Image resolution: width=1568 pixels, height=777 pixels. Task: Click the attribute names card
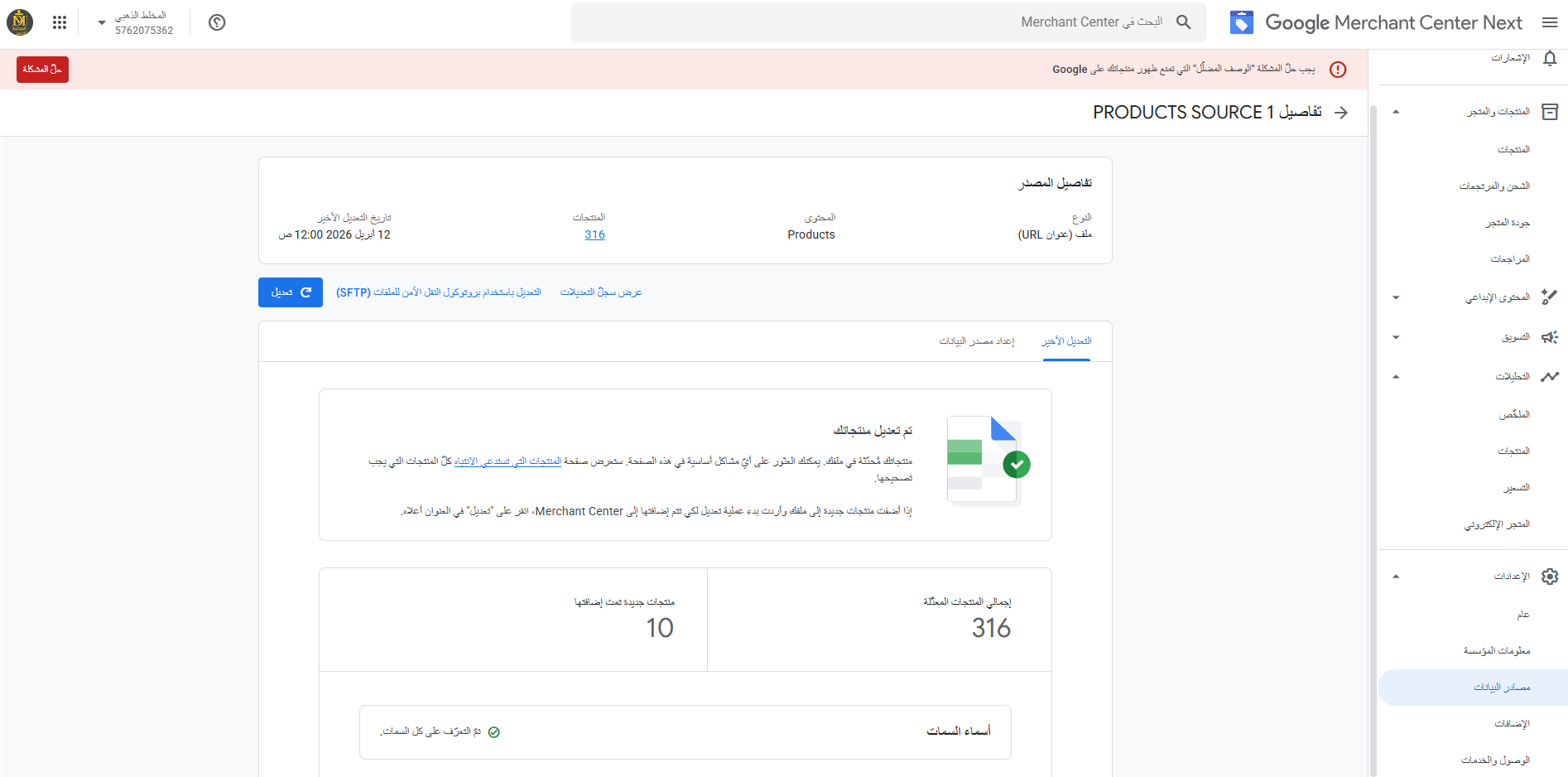pyautogui.click(x=685, y=732)
